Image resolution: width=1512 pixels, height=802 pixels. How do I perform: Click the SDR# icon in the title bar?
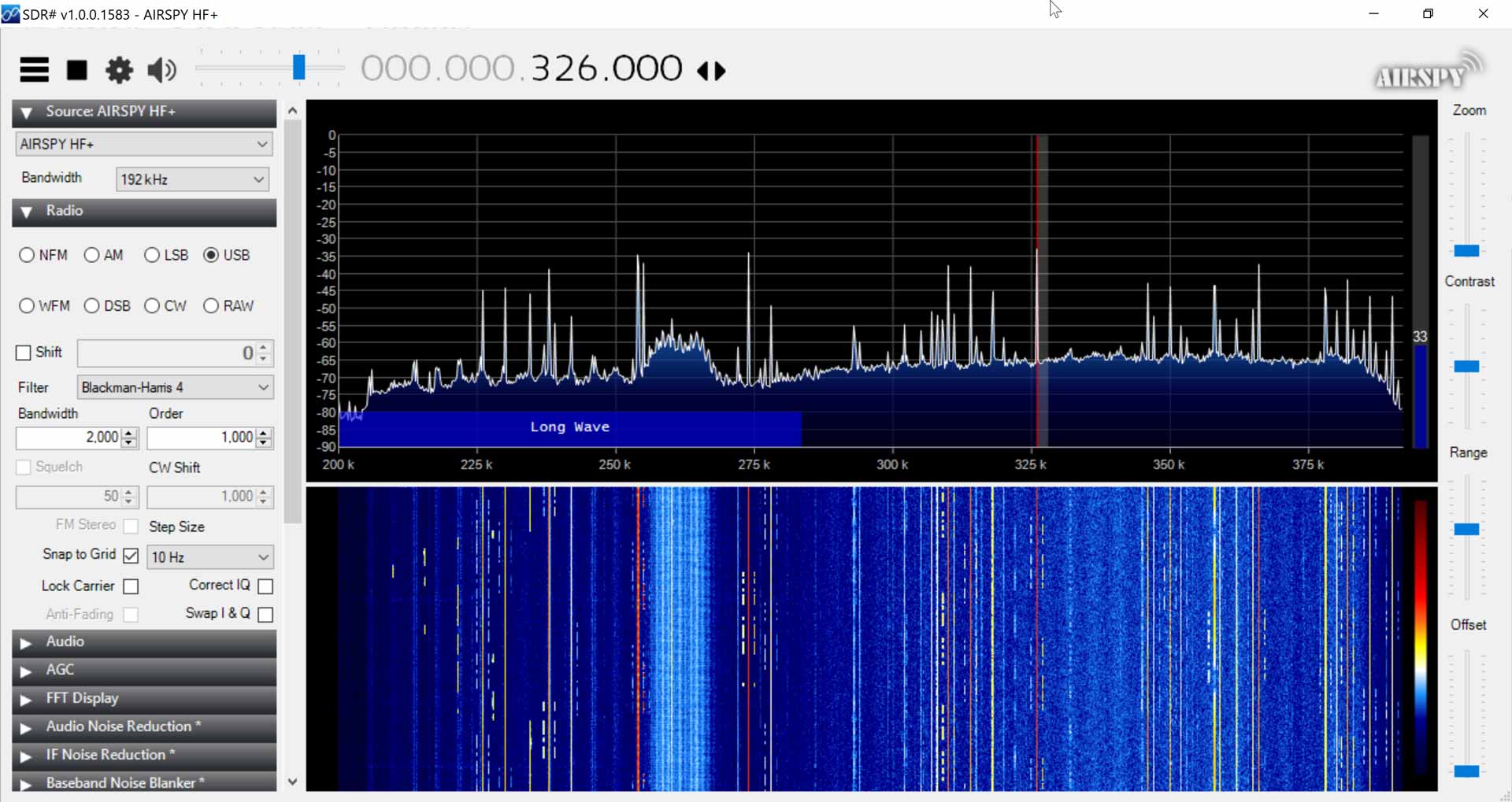click(x=11, y=13)
